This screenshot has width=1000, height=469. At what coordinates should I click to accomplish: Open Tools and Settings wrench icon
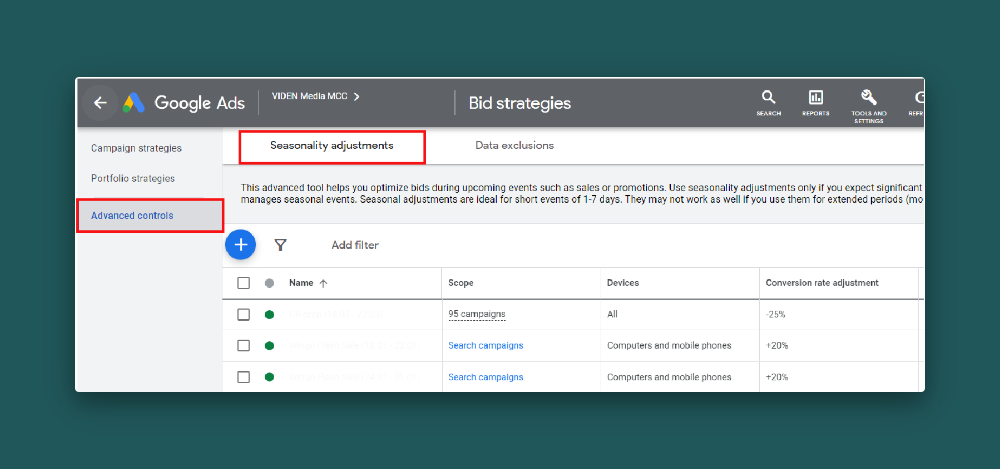869,105
